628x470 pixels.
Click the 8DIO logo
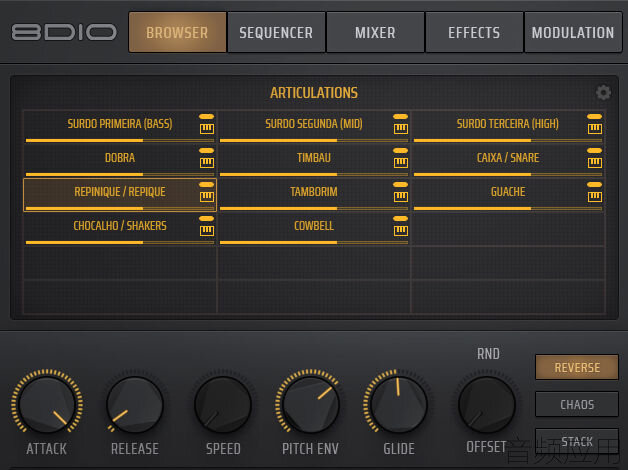coord(64,32)
